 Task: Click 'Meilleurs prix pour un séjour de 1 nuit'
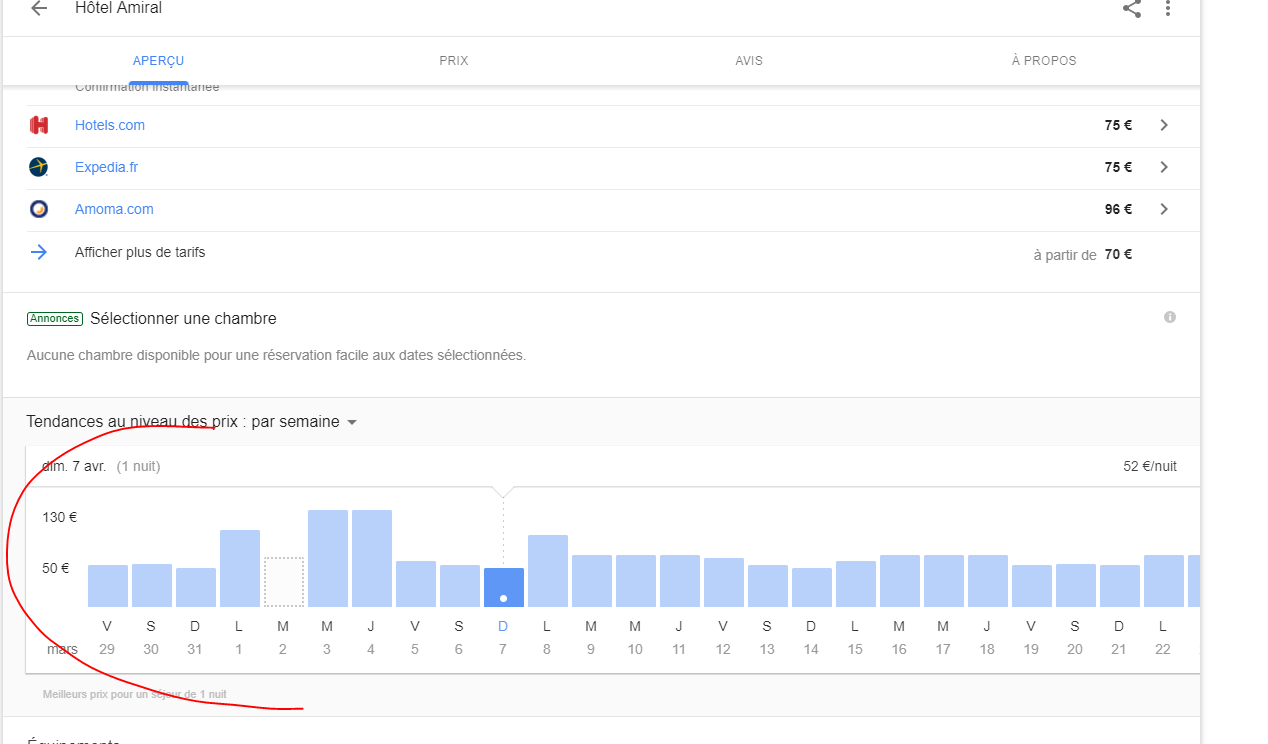pos(134,694)
